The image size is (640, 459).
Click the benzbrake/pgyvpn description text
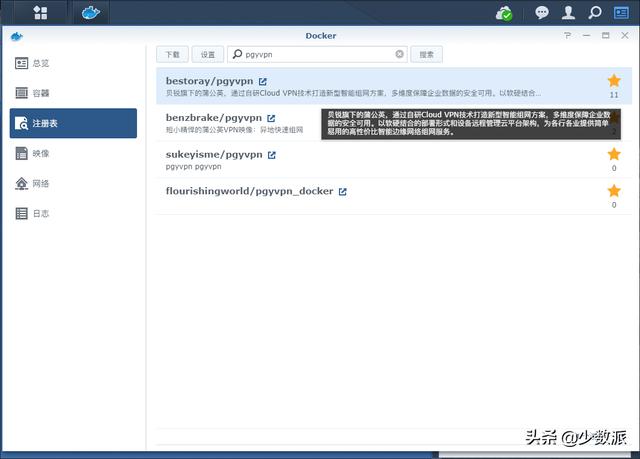[234, 130]
